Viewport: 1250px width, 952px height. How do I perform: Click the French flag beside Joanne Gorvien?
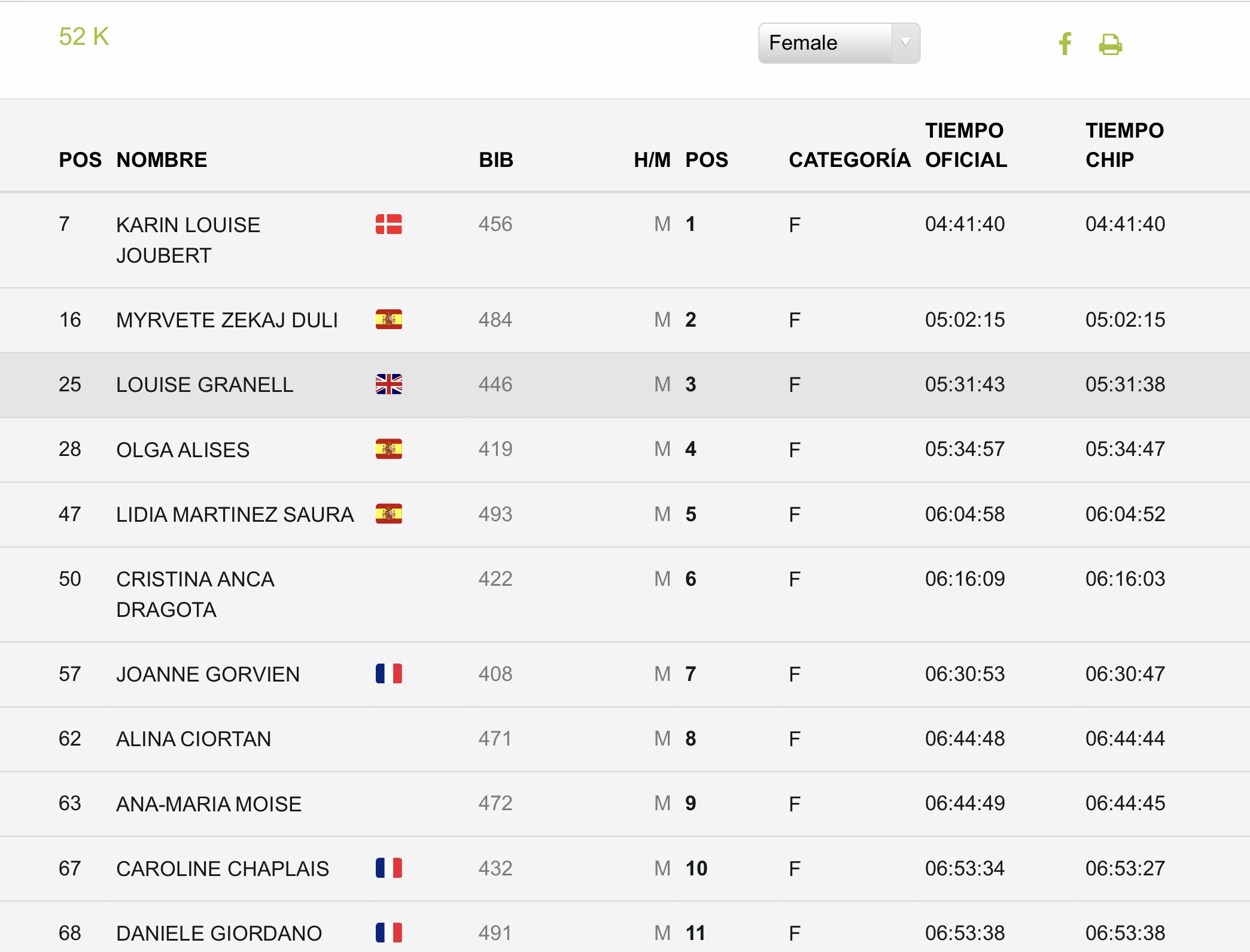(x=389, y=674)
